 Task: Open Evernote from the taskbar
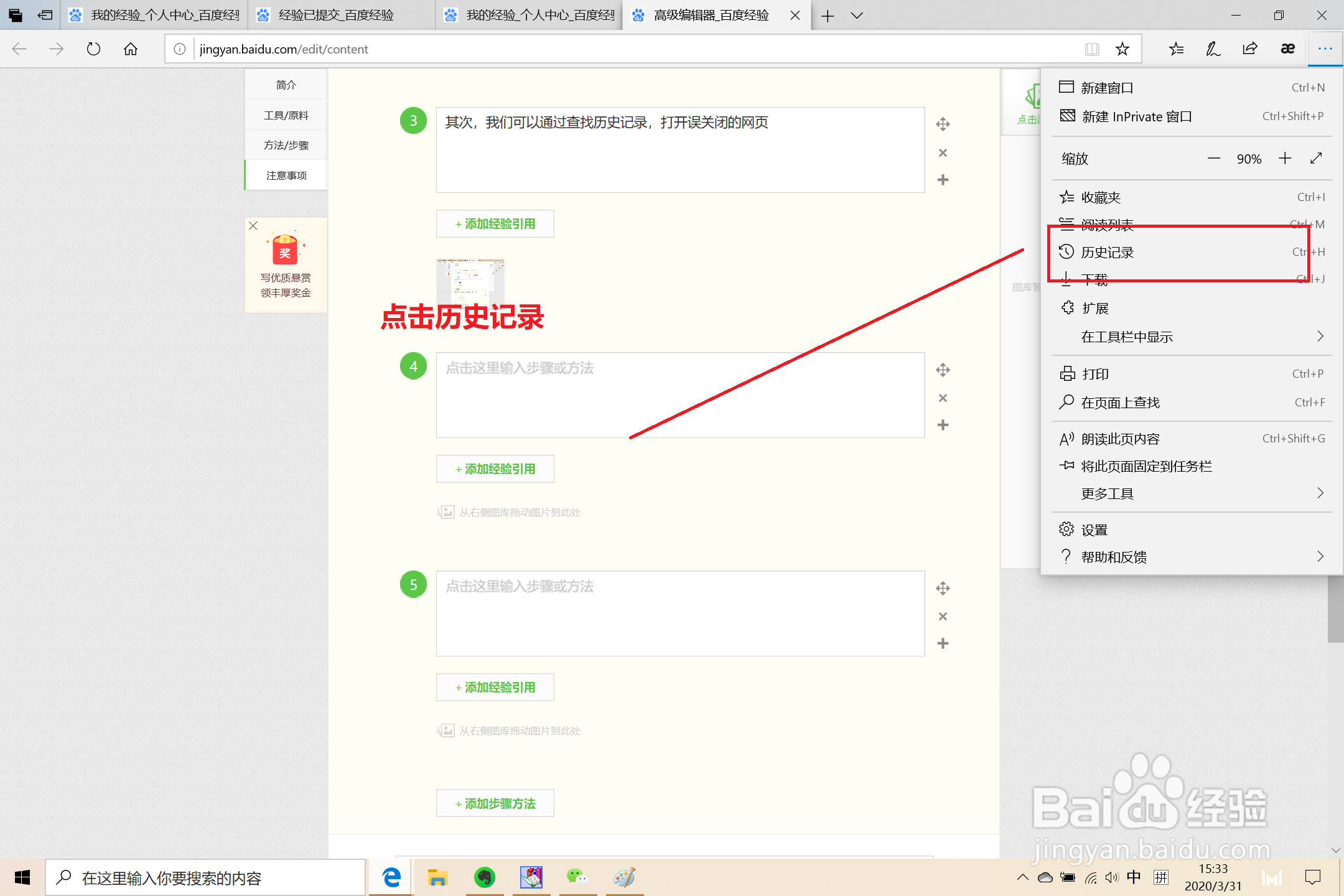[484, 877]
